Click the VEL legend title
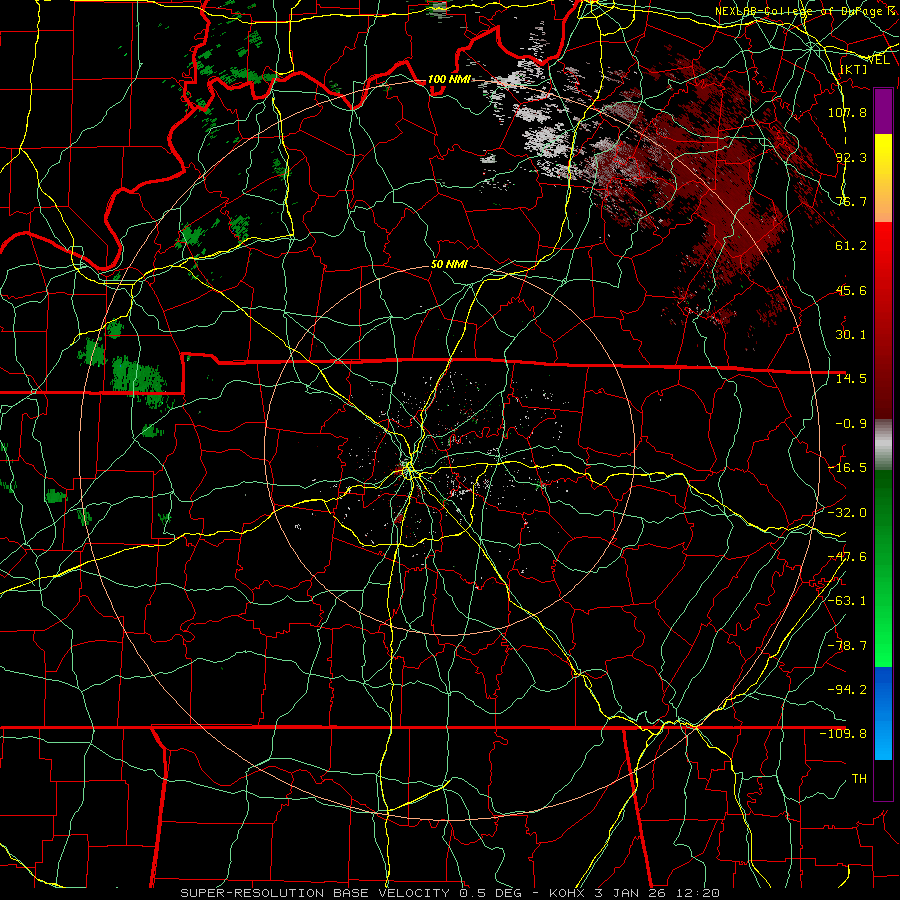The height and width of the screenshot is (900, 900). pyautogui.click(x=879, y=60)
